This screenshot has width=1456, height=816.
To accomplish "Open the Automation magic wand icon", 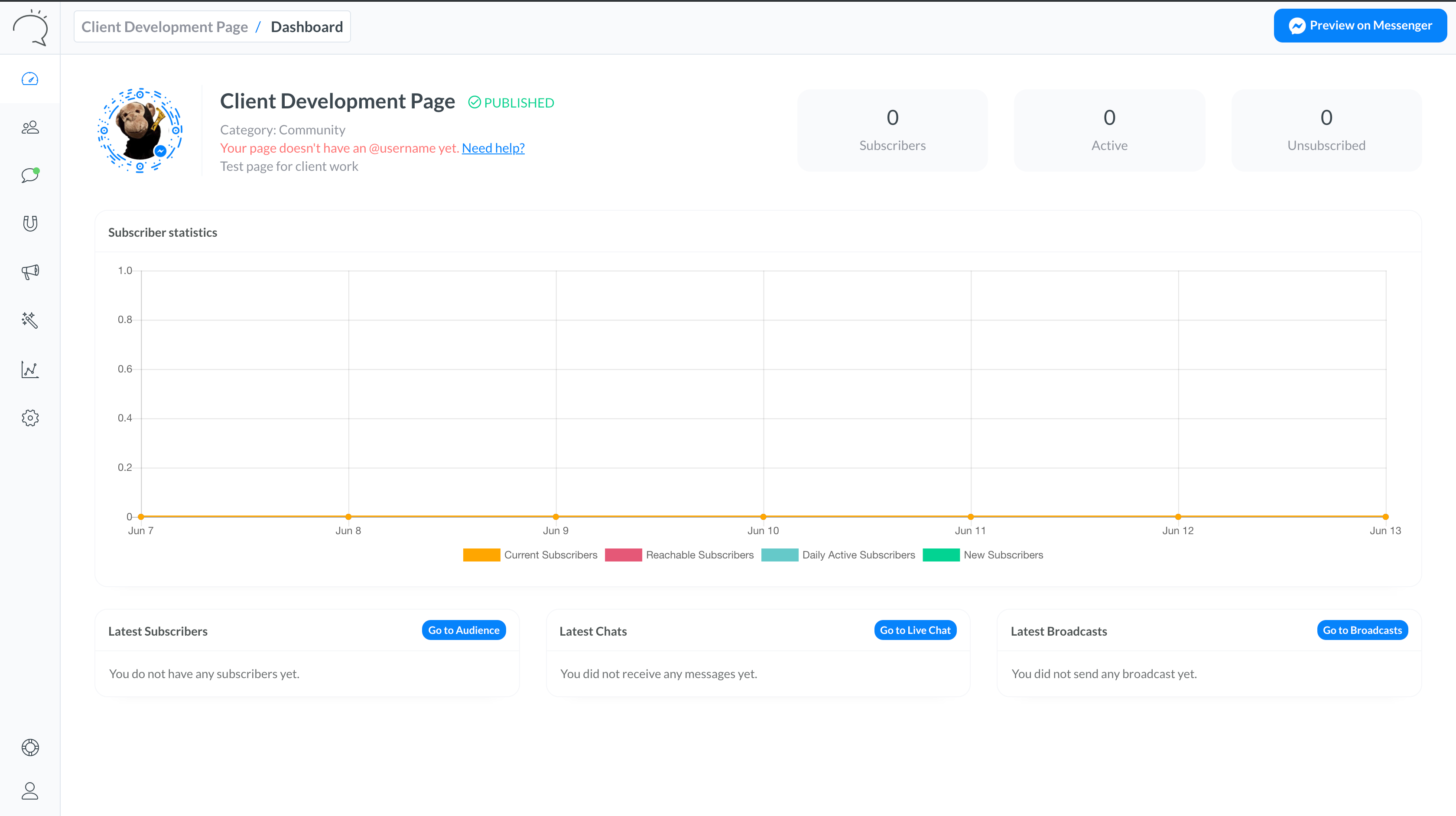I will (x=30, y=320).
